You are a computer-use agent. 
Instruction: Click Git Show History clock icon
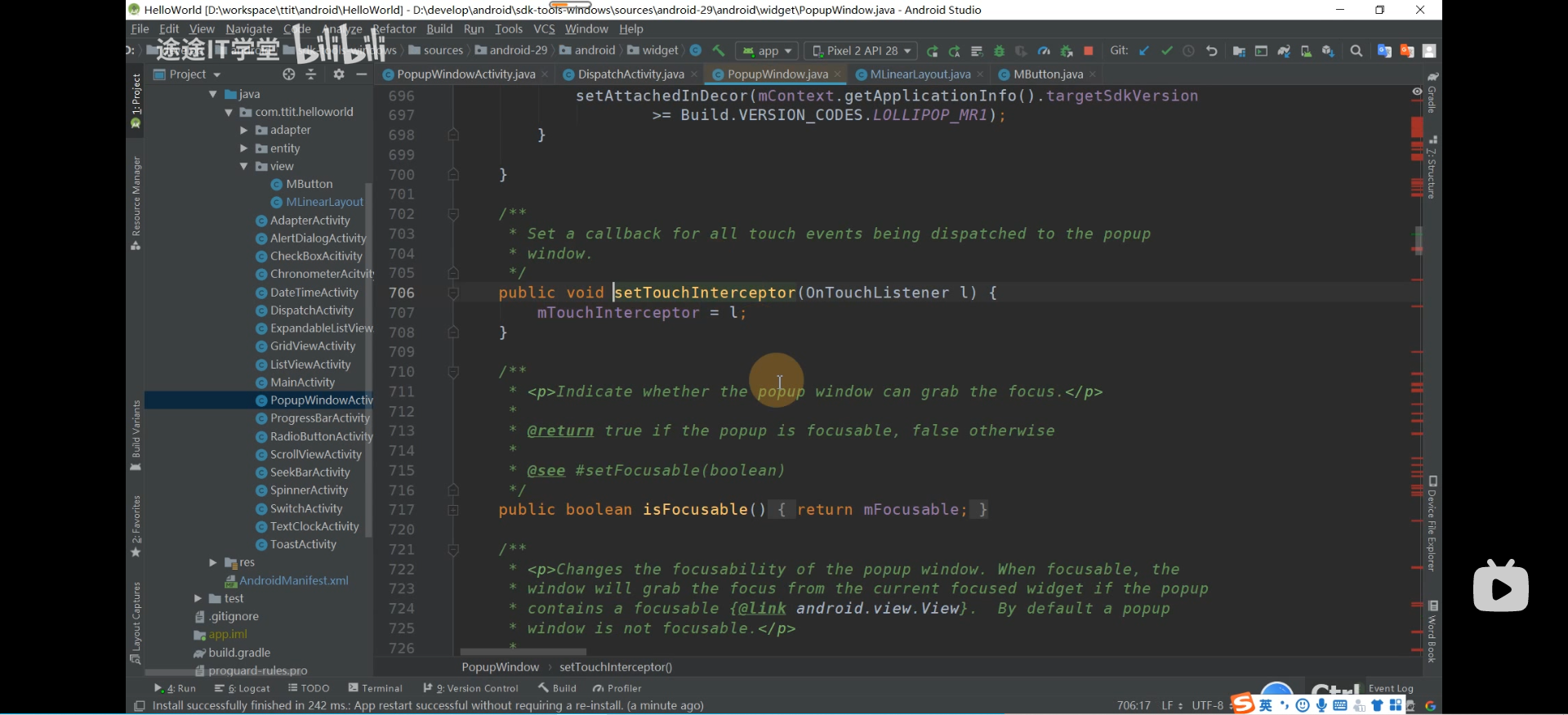pos(1188,51)
